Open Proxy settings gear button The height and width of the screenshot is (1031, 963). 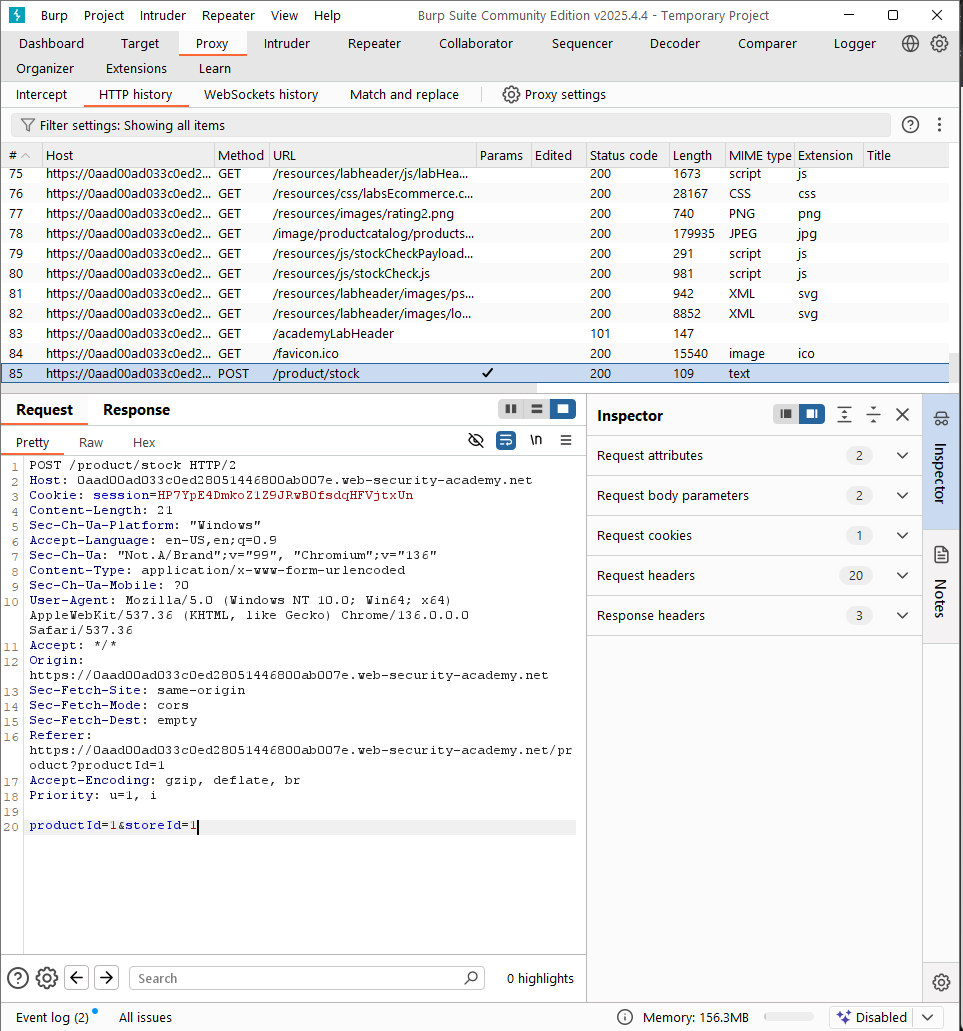pos(554,95)
